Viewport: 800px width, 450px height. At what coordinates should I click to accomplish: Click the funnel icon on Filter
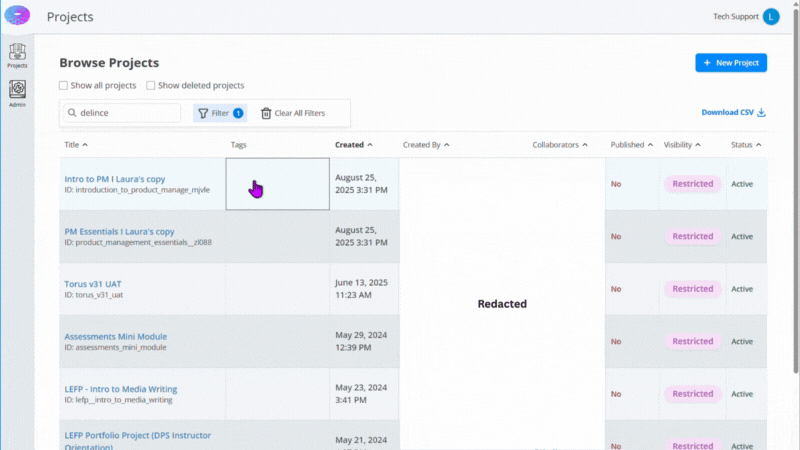[x=203, y=113]
